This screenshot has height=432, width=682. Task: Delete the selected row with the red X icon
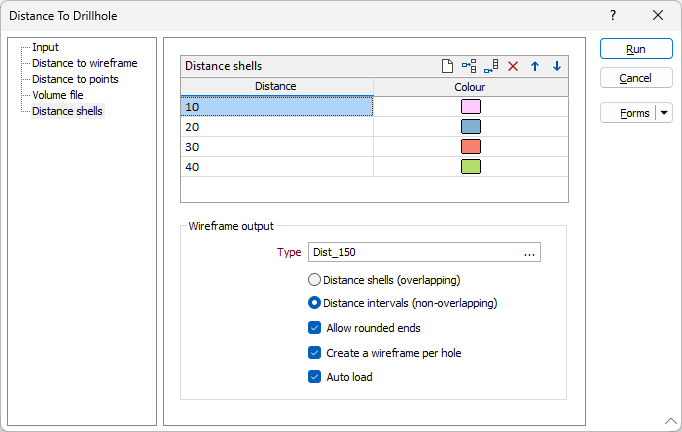(513, 66)
